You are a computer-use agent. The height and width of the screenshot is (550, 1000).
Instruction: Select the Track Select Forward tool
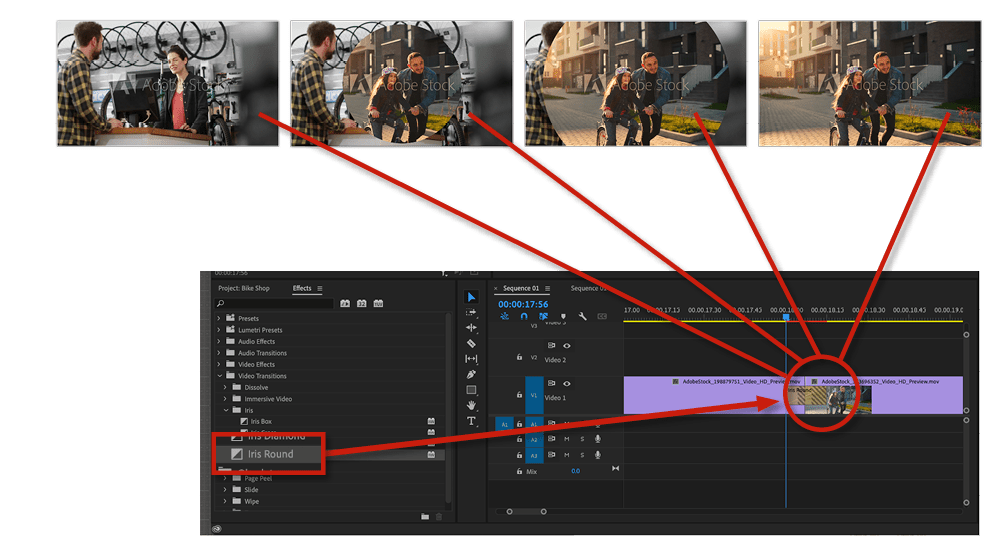pyautogui.click(x=471, y=313)
